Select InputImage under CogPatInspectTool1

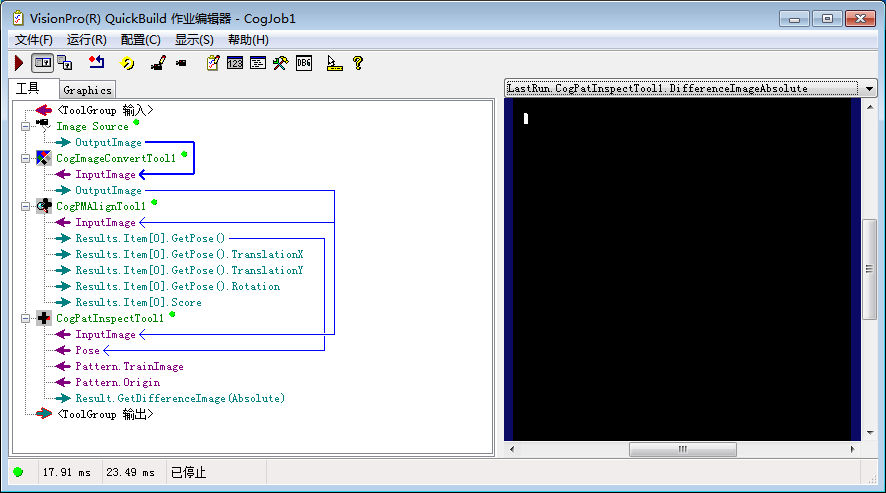(x=105, y=335)
